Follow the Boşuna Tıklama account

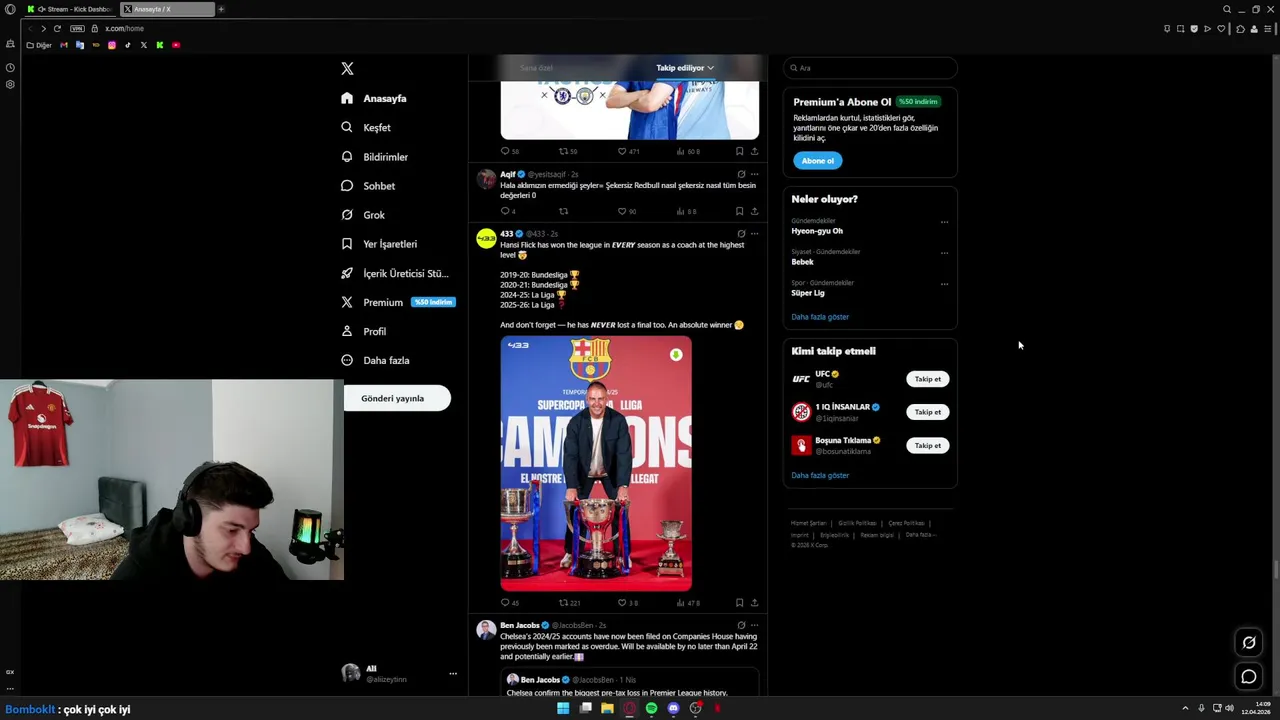point(928,445)
